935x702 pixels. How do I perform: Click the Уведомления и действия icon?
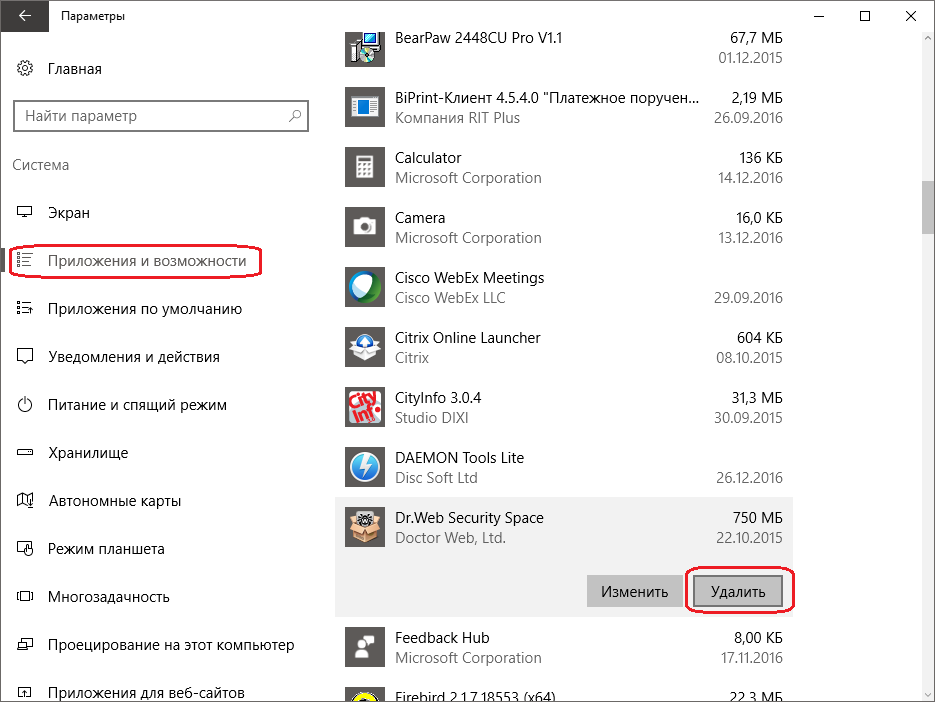click(x=24, y=357)
